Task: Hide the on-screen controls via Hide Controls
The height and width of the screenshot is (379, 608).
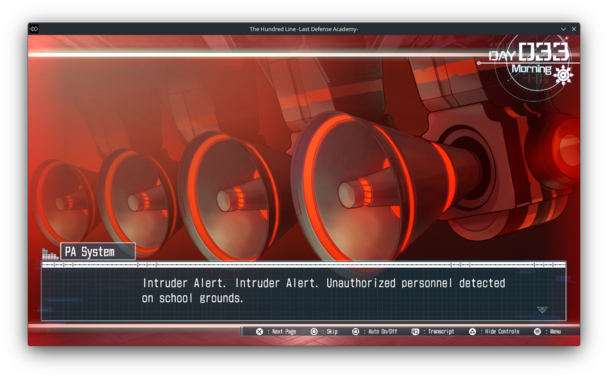Action: click(502, 331)
